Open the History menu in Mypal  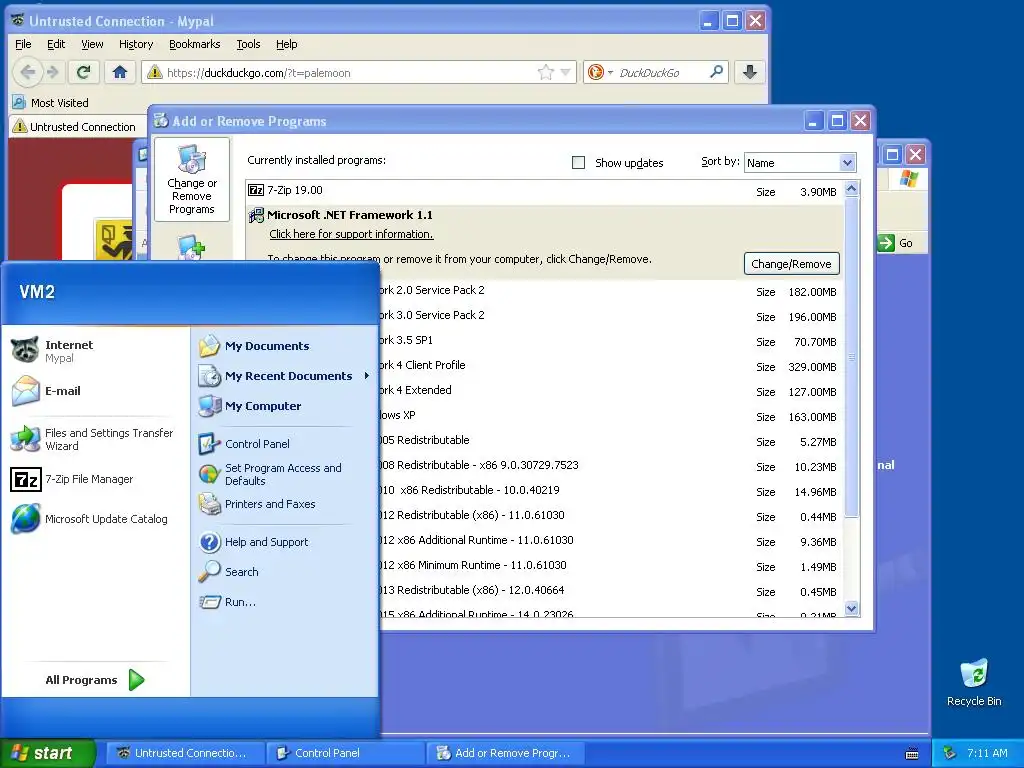pos(136,44)
